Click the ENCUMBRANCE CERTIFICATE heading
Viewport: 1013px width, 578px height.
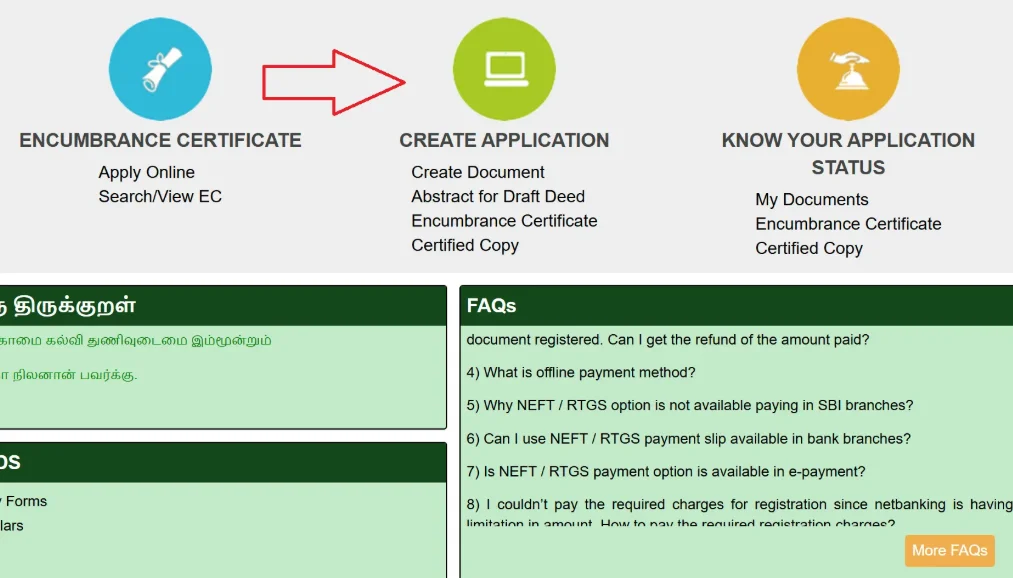pos(160,140)
